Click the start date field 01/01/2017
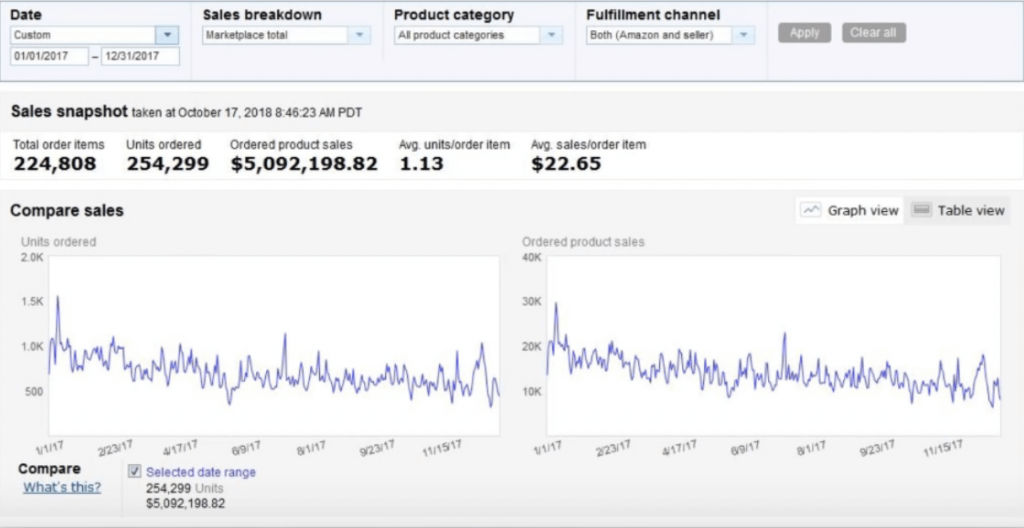1024x528 pixels. click(x=49, y=57)
